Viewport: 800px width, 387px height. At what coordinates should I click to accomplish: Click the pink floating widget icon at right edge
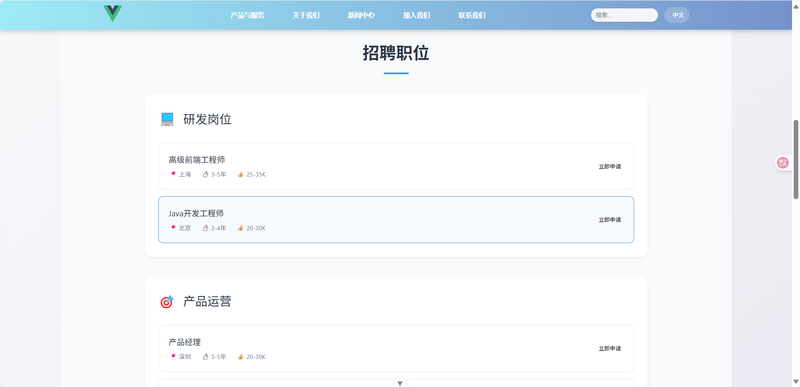click(783, 163)
